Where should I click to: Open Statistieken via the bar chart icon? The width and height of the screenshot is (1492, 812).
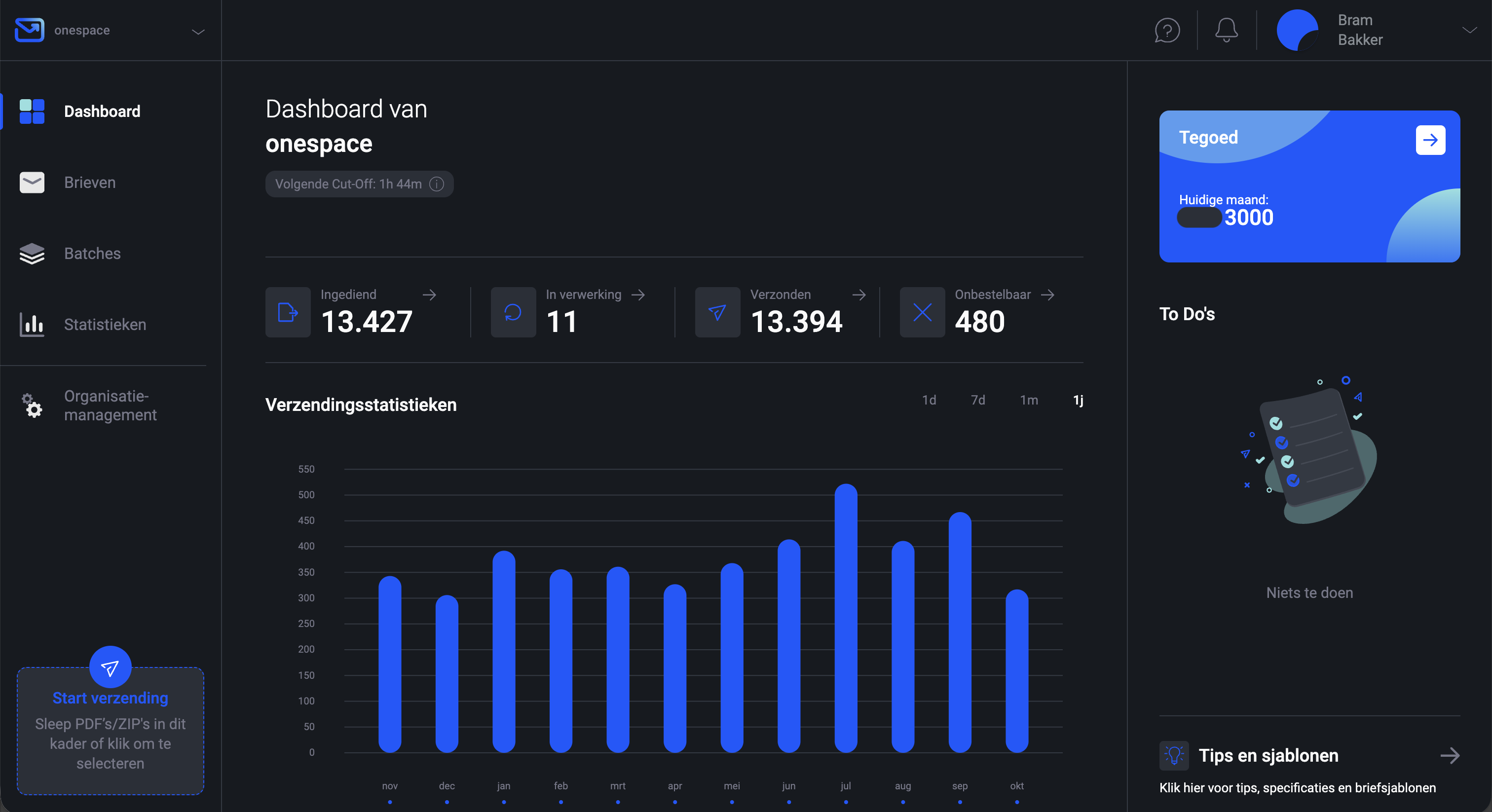coord(32,325)
